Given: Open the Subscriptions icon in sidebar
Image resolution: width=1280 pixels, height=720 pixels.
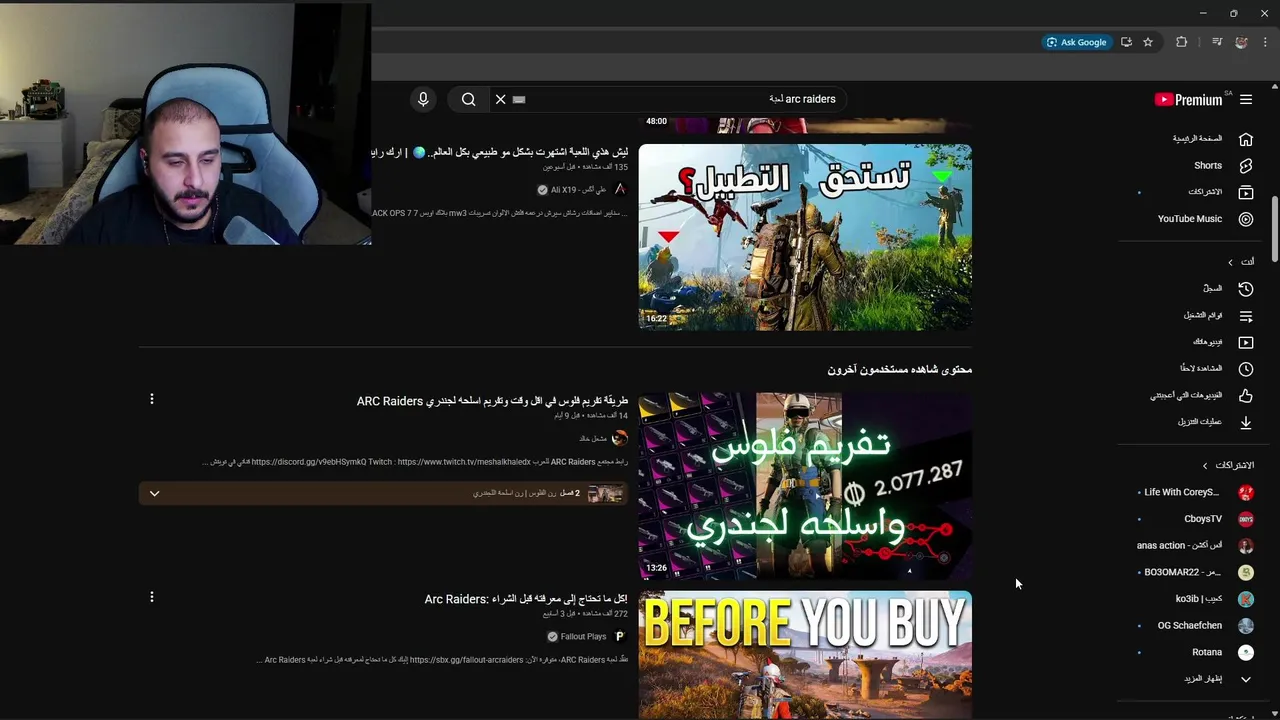Looking at the screenshot, I should coord(1246,192).
